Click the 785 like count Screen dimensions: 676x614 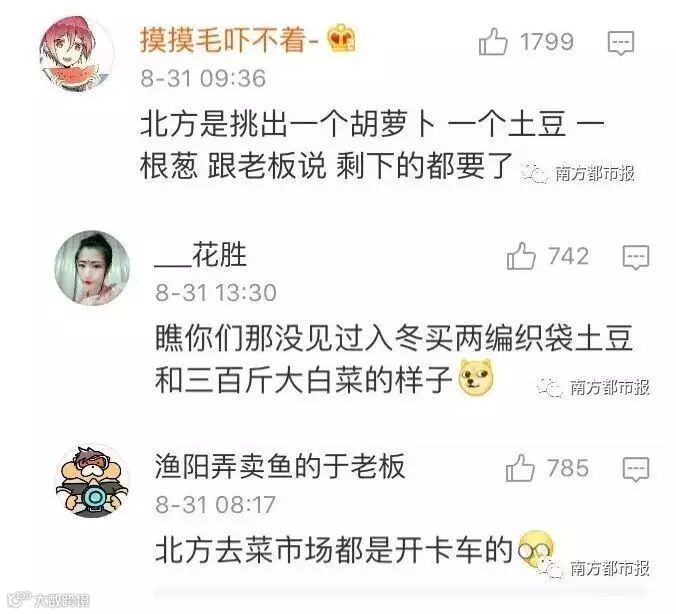[x=568, y=468]
